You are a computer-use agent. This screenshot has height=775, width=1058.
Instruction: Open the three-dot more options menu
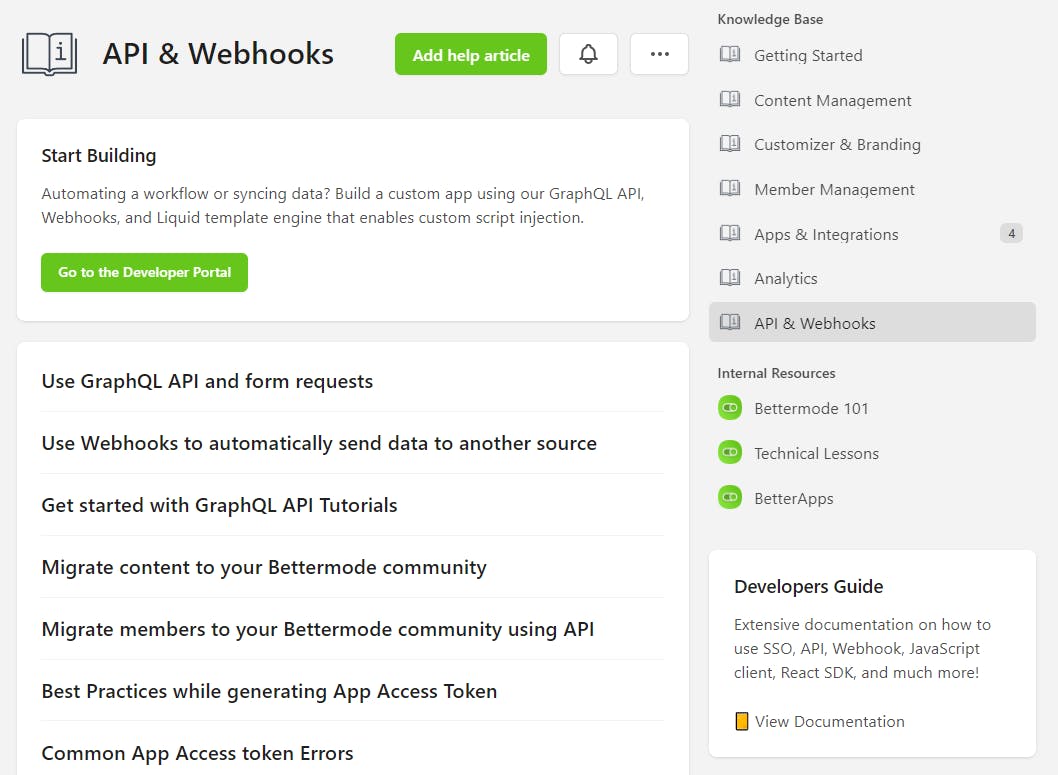point(659,54)
